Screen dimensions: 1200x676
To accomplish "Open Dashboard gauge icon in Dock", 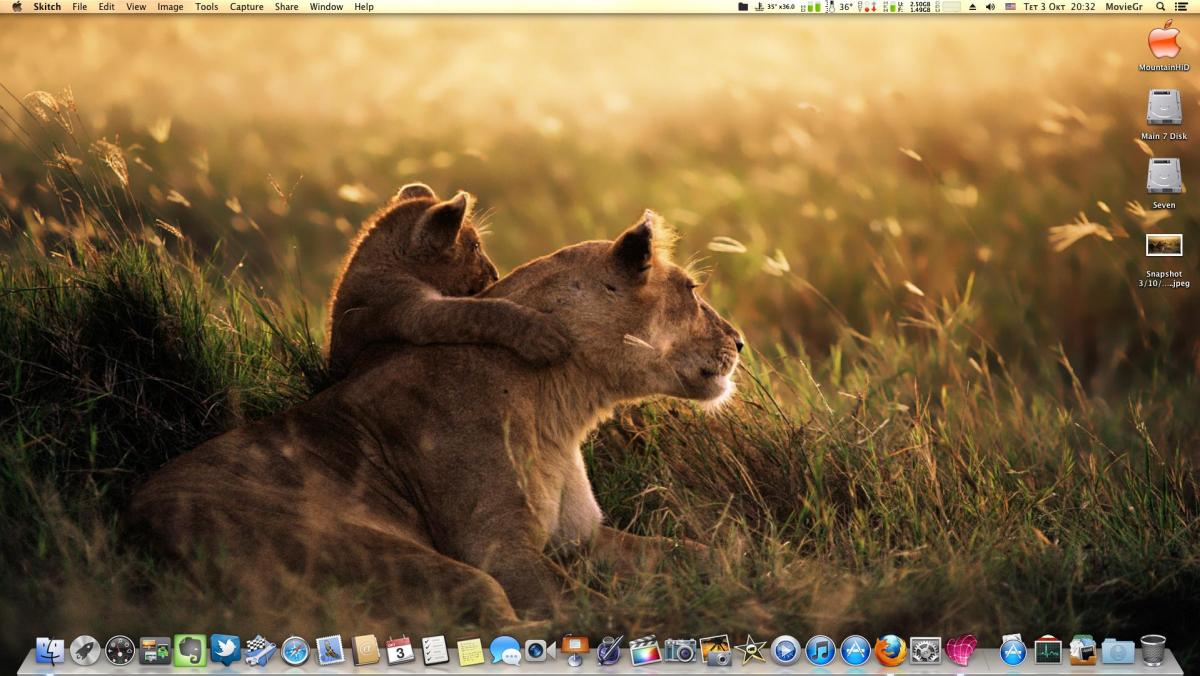I will point(120,651).
